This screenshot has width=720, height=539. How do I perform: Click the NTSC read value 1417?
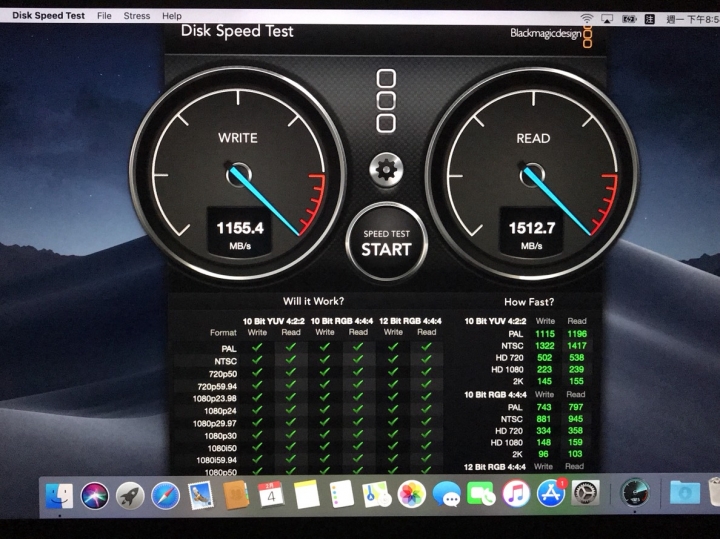[577, 346]
